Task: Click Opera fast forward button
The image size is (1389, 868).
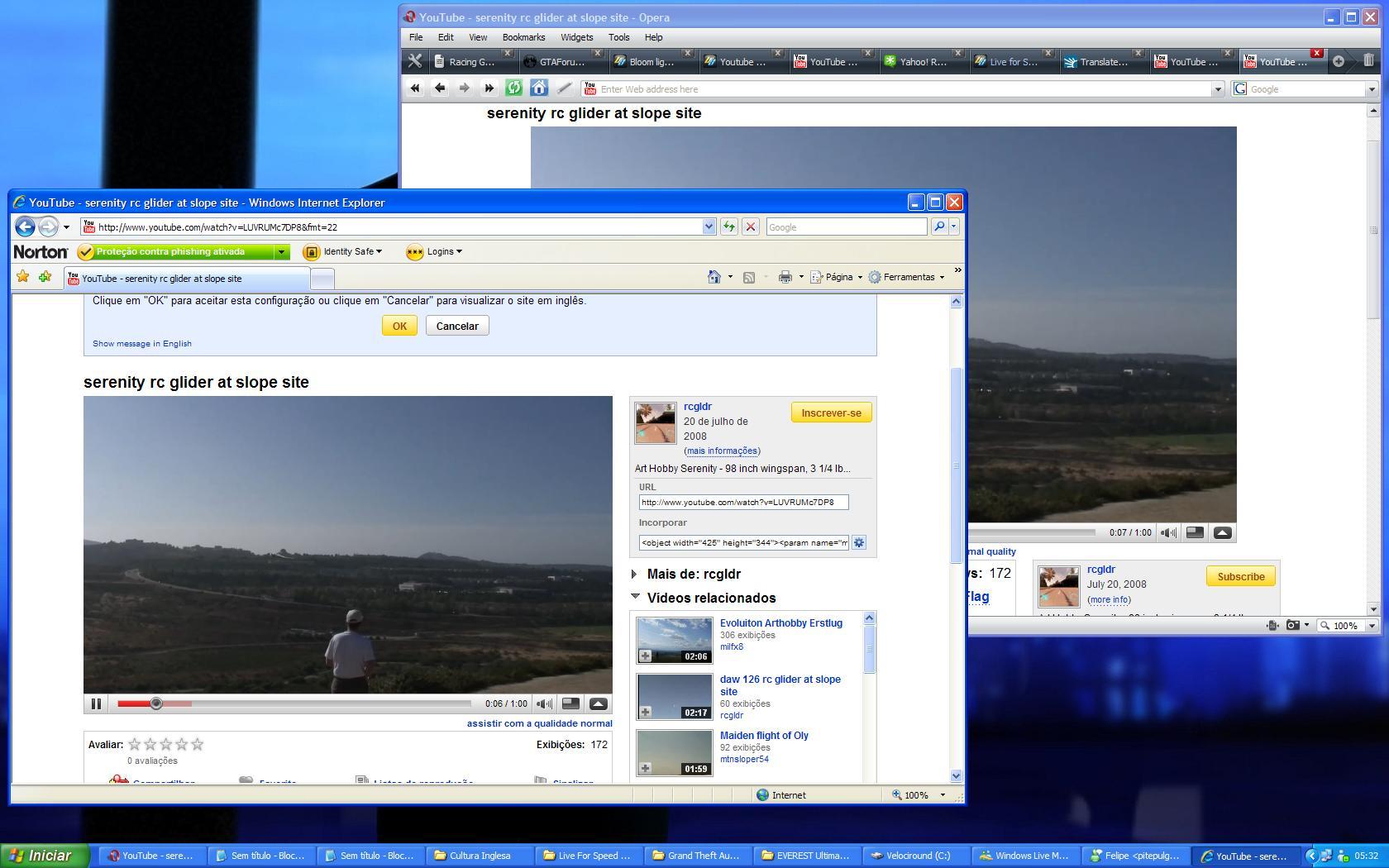Action: point(489,88)
